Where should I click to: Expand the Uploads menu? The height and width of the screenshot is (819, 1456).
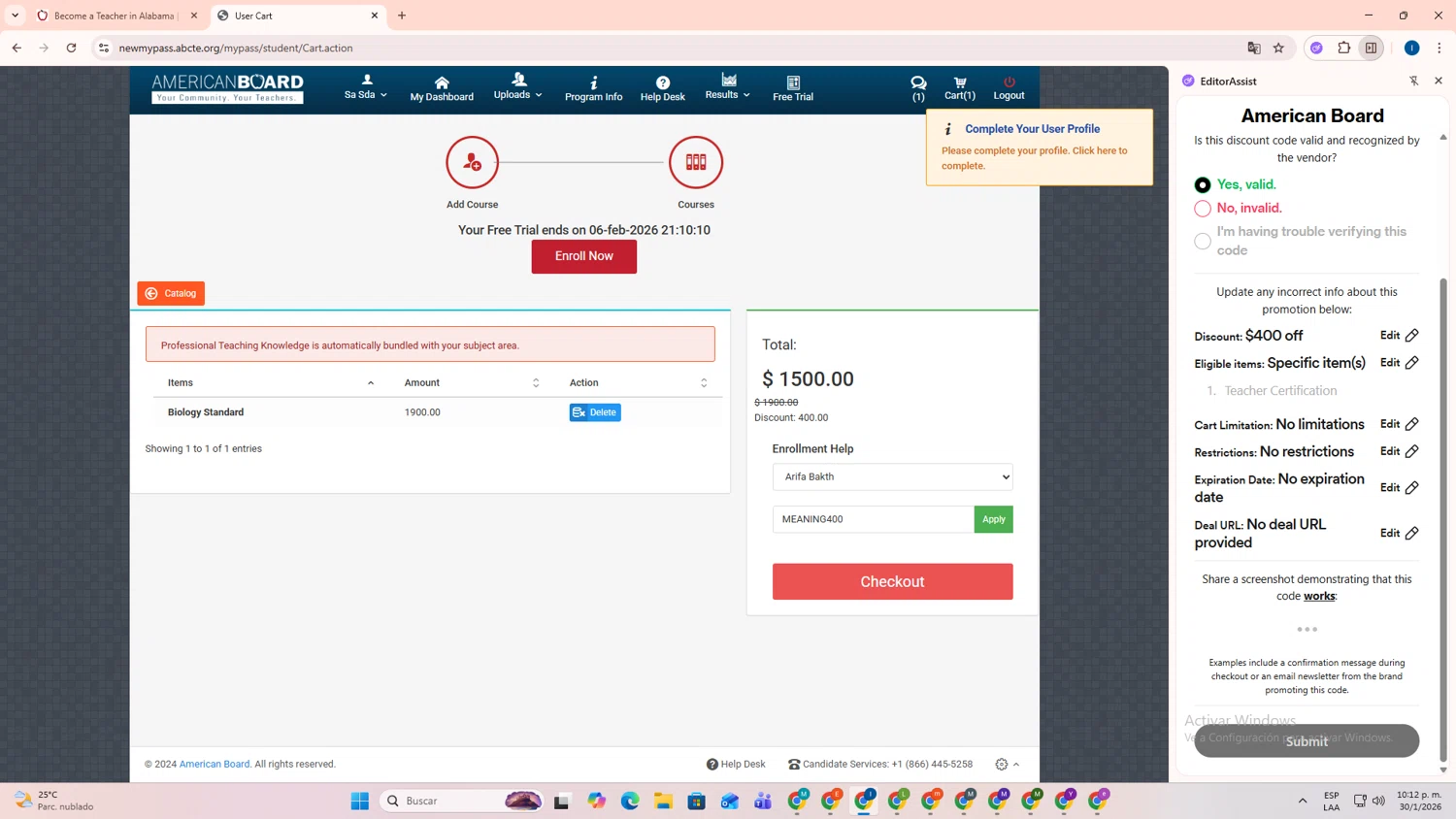517,87
